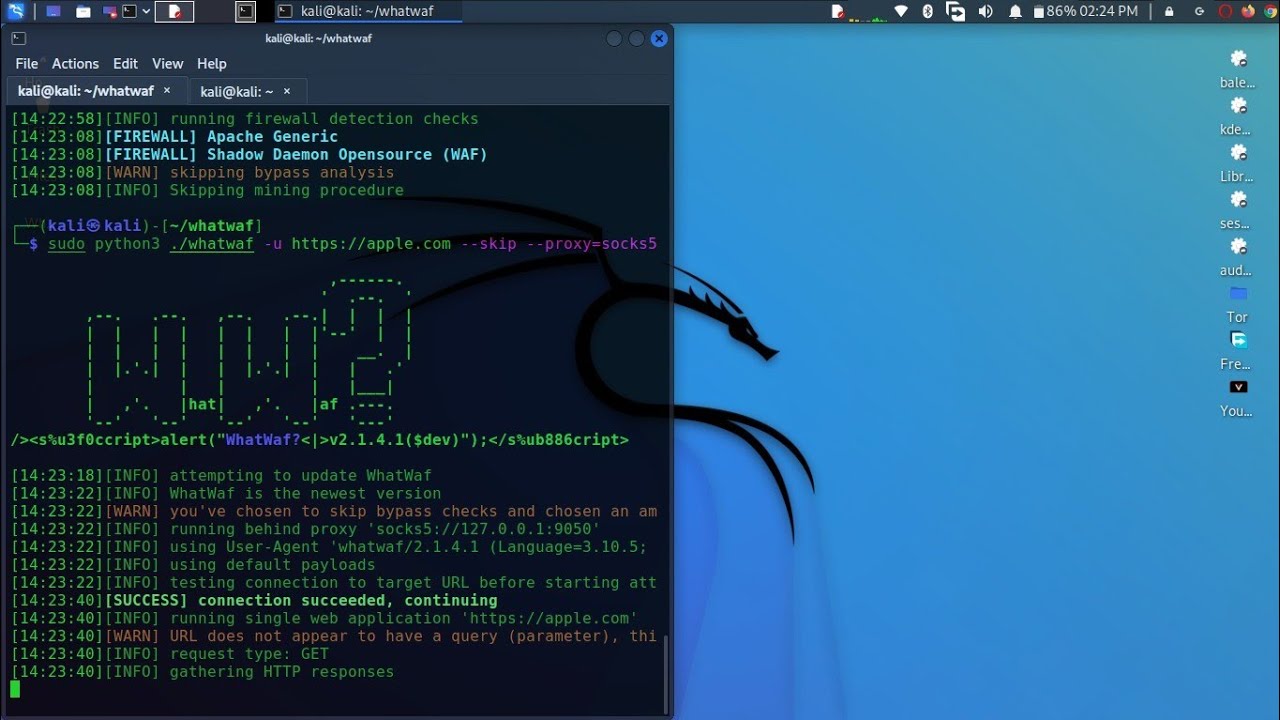The height and width of the screenshot is (720, 1280).
Task: Click the "using default payloads" line
Action: (272, 565)
